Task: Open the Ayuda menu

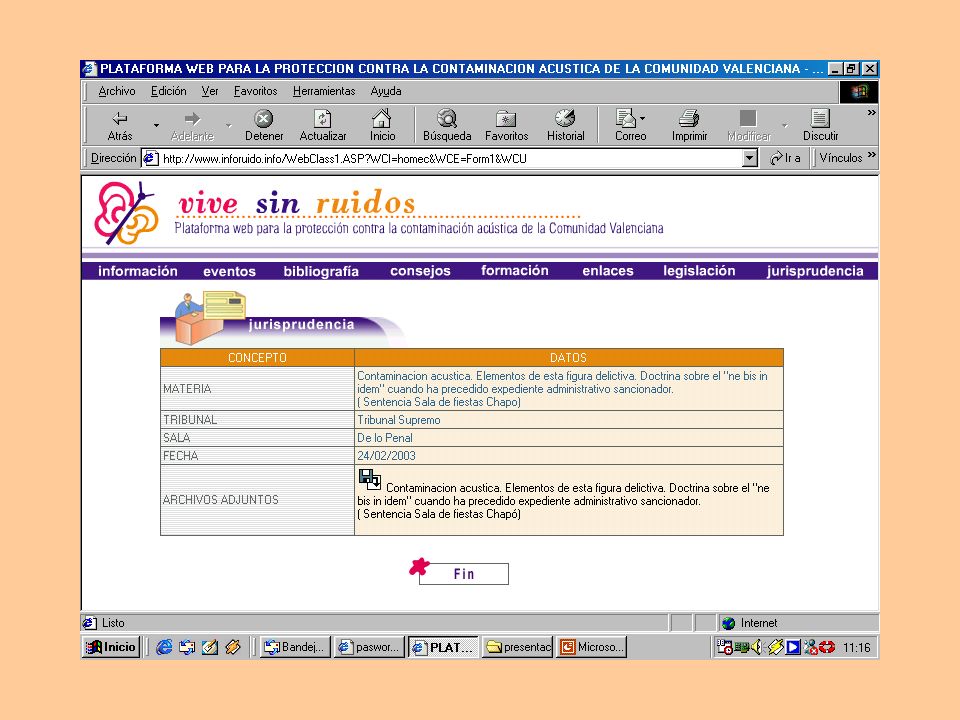Action: pos(386,91)
